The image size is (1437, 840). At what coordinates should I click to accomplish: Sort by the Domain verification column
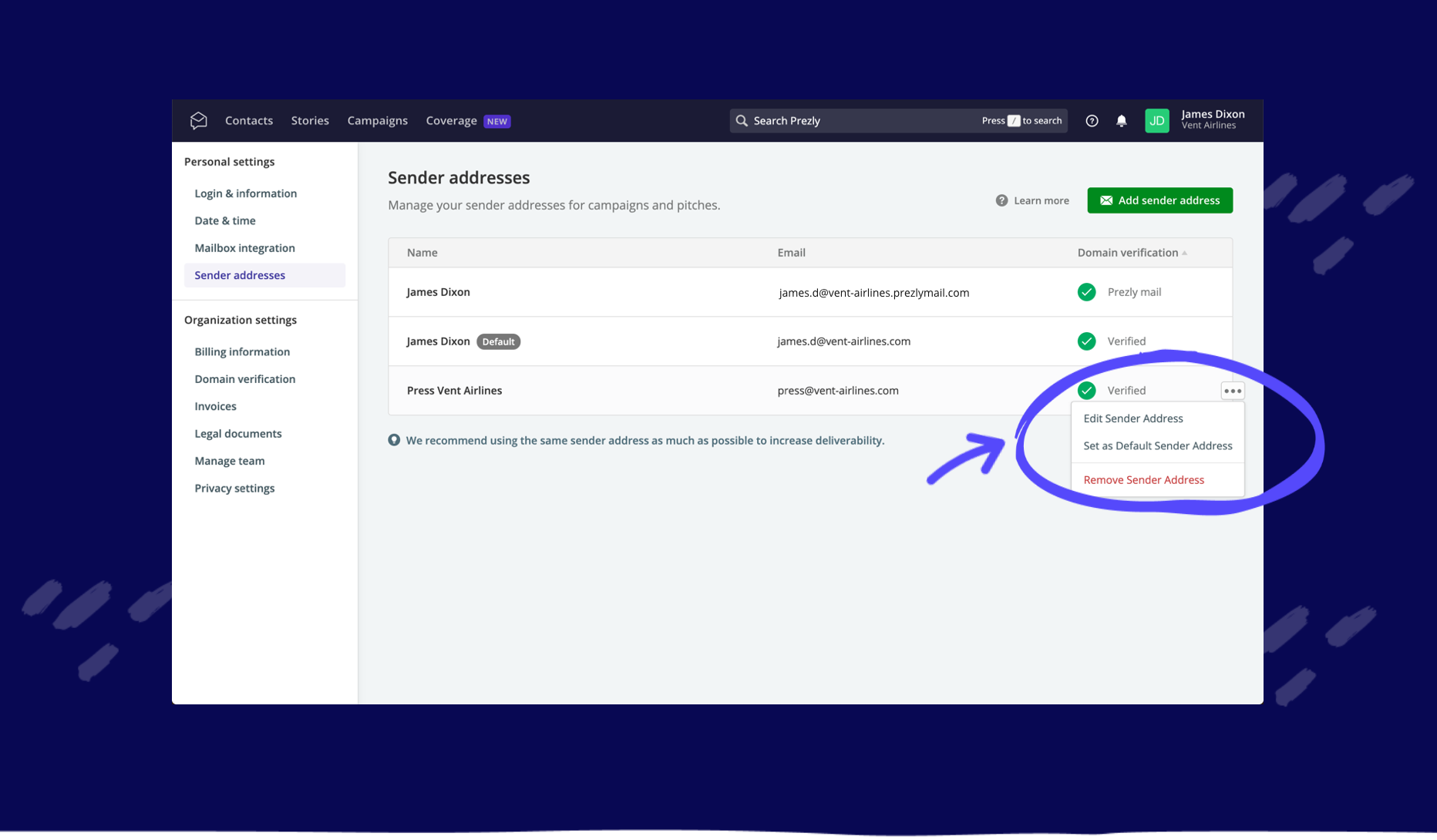[1132, 253]
